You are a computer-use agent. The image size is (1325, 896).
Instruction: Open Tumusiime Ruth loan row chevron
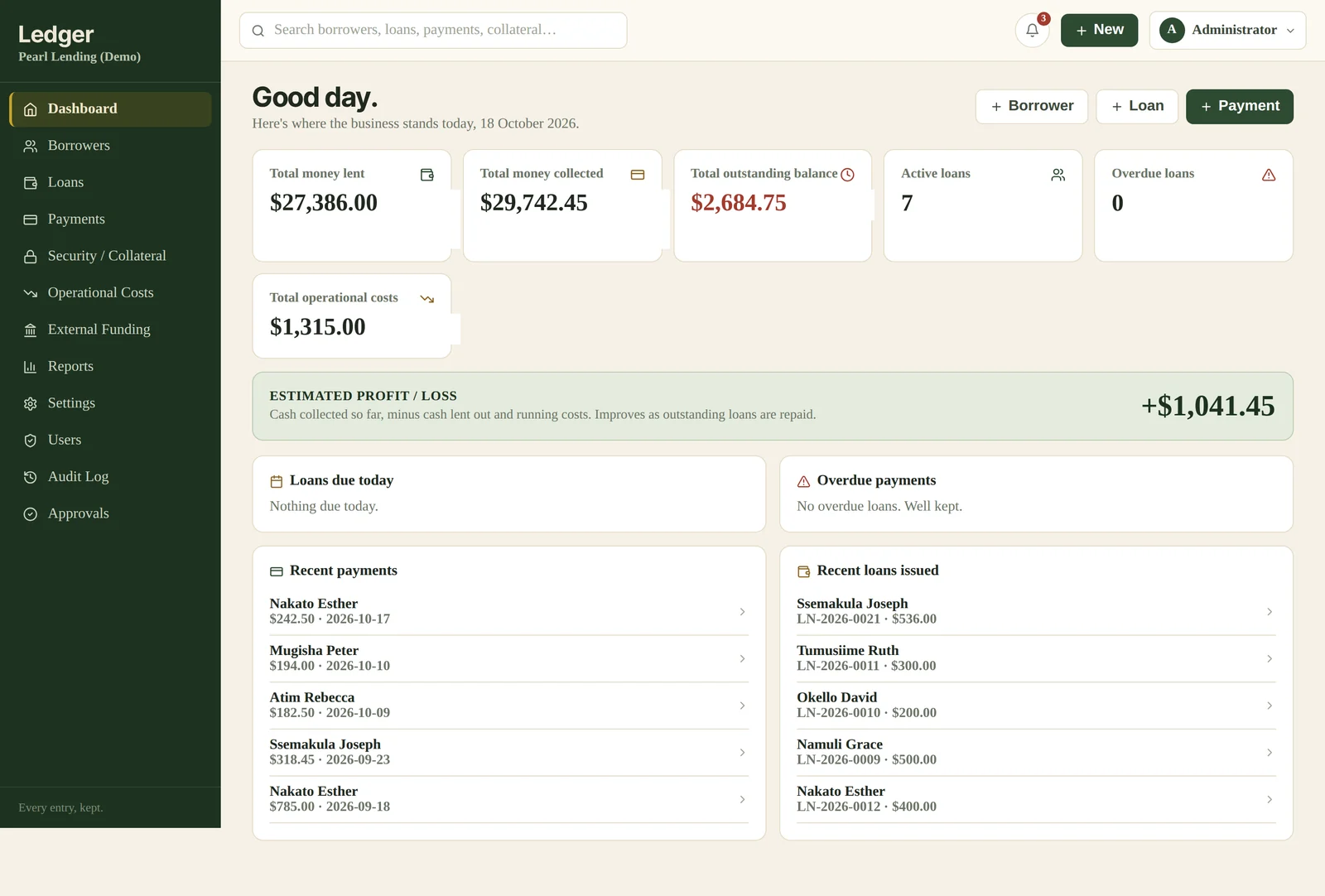(1270, 659)
